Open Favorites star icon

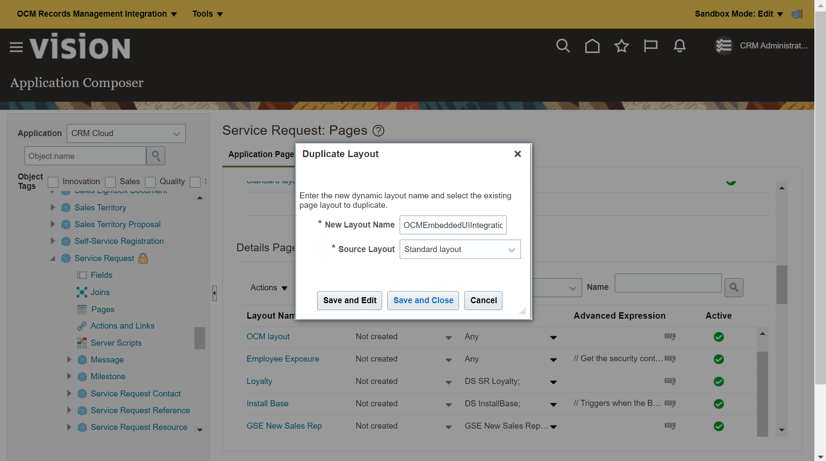(x=622, y=46)
